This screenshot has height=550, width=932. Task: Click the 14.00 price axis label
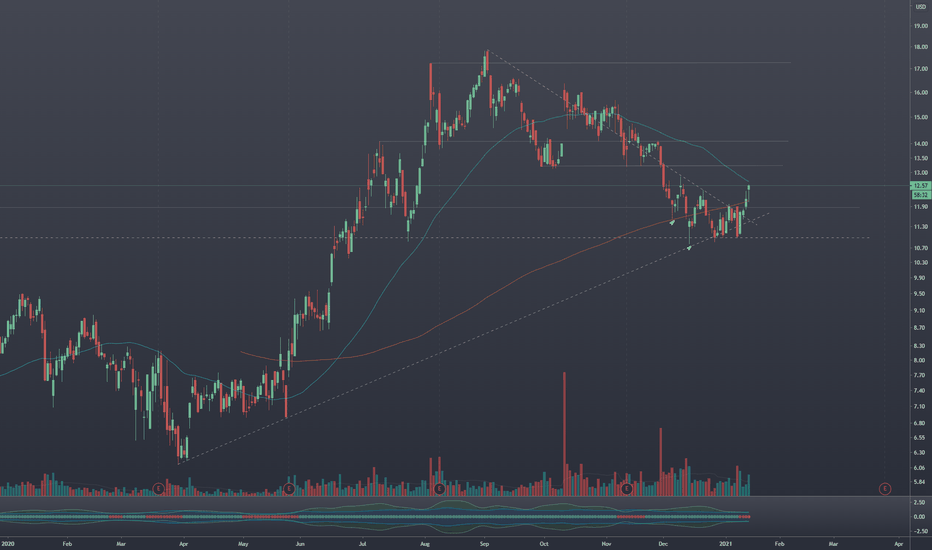(x=921, y=144)
